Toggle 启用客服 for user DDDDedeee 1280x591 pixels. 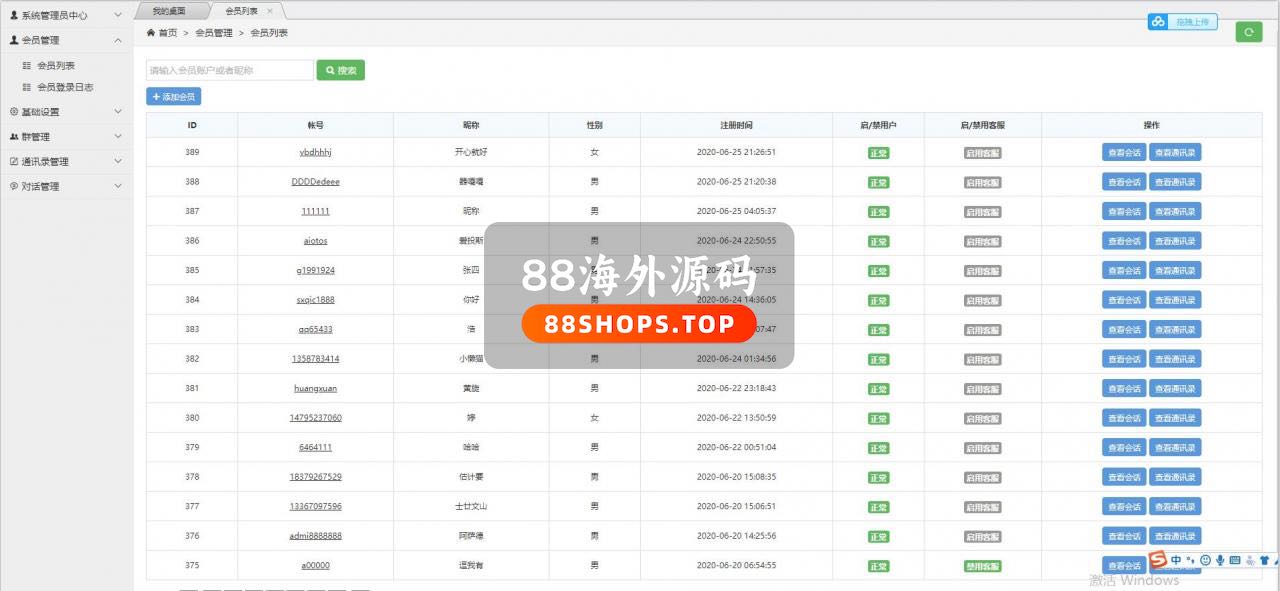(x=982, y=183)
